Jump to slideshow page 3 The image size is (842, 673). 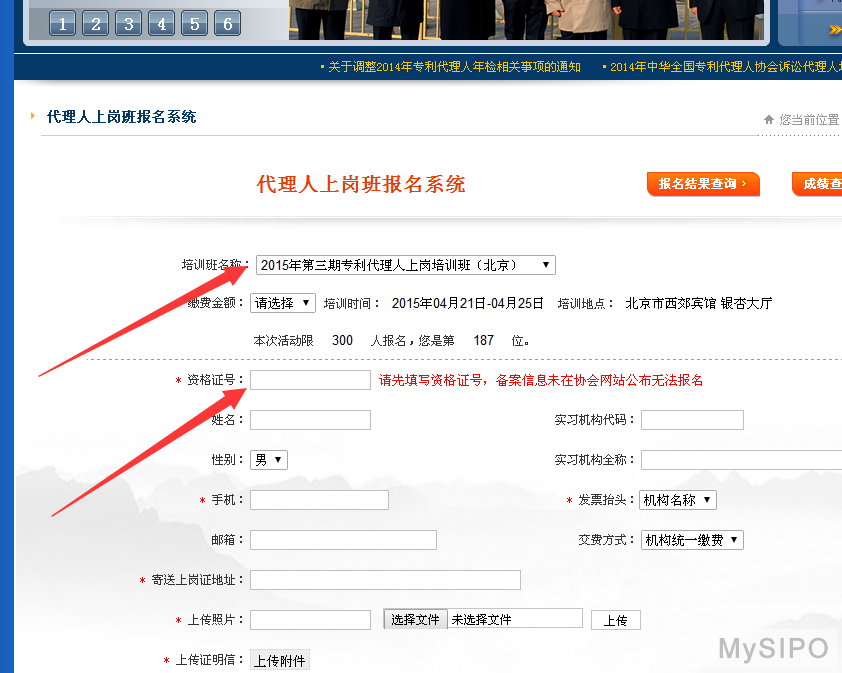coord(128,24)
